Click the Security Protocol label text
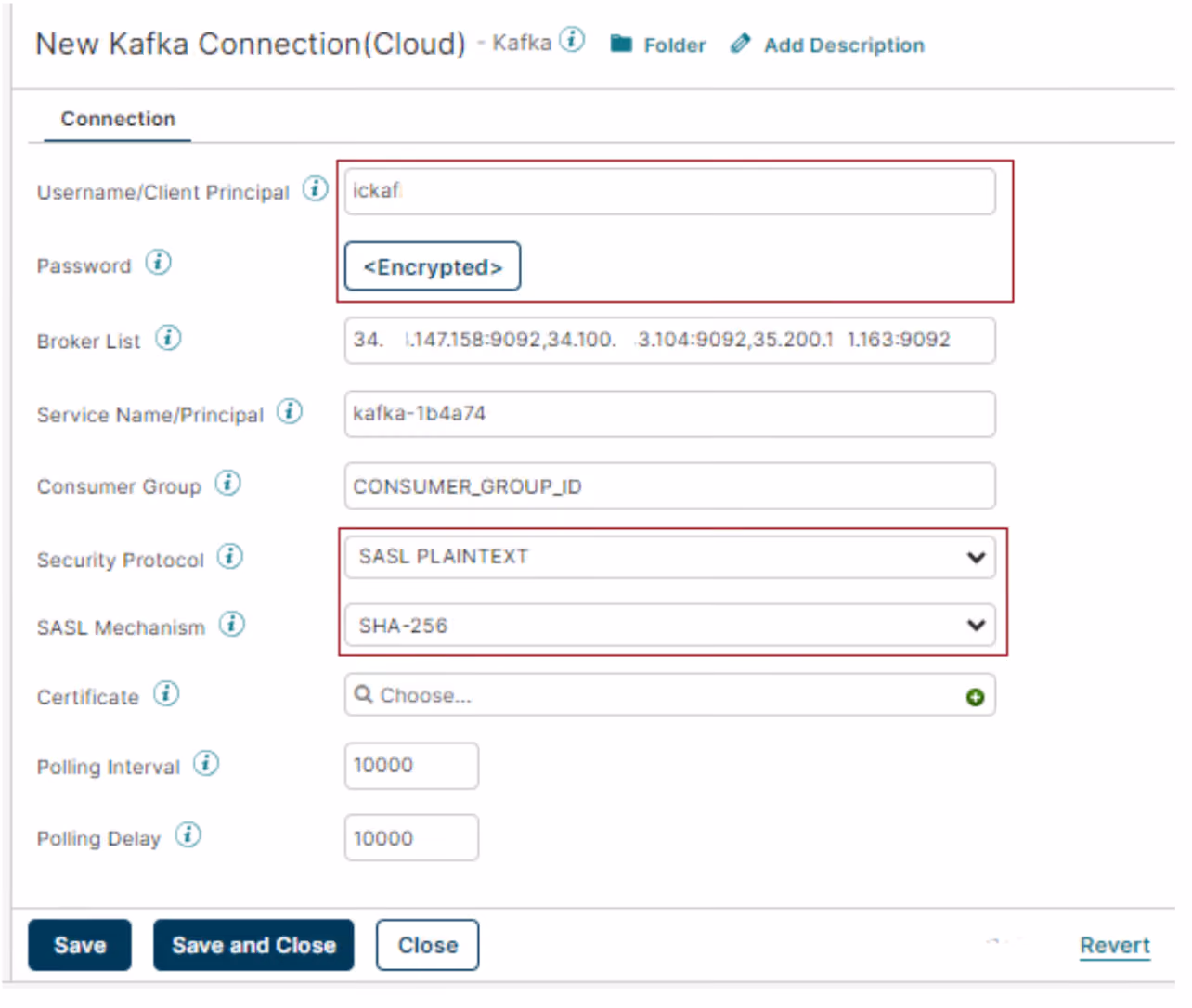This screenshot has height=1008, width=1192. 120,560
